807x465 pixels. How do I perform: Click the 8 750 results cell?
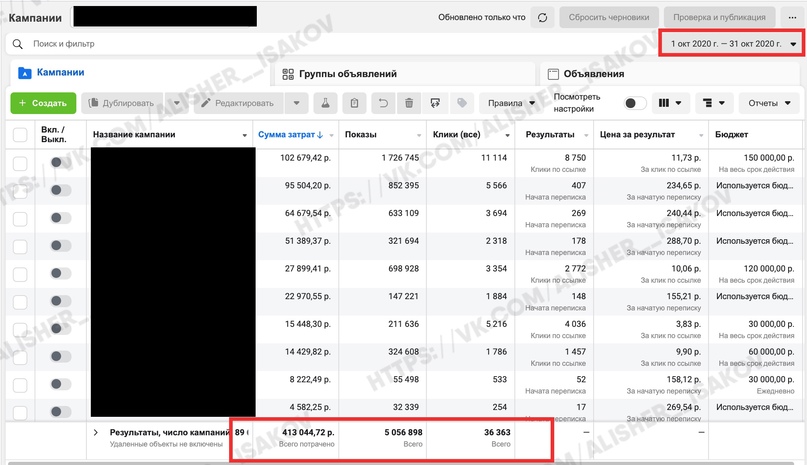coord(575,158)
